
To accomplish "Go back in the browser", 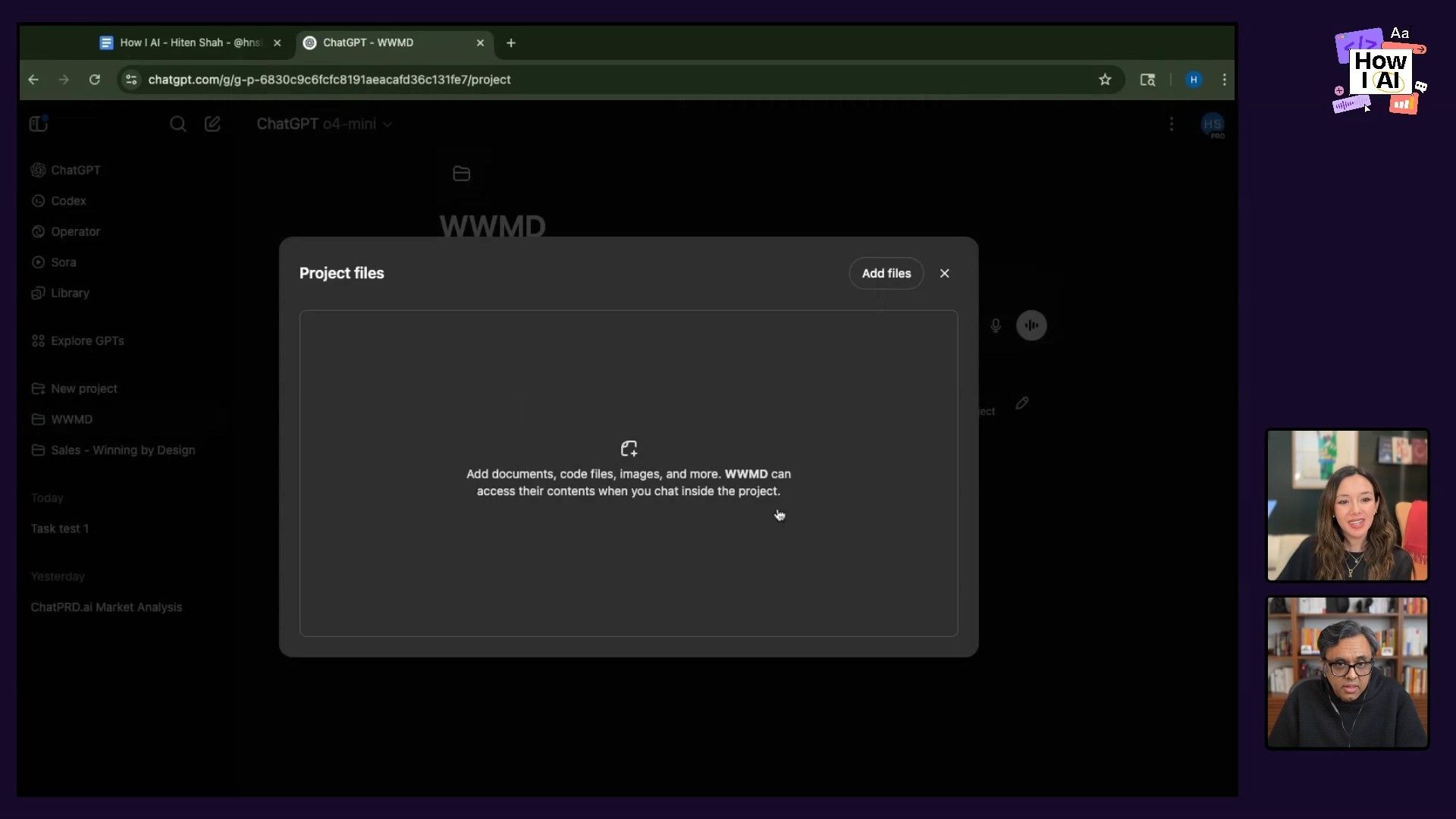I will point(33,80).
